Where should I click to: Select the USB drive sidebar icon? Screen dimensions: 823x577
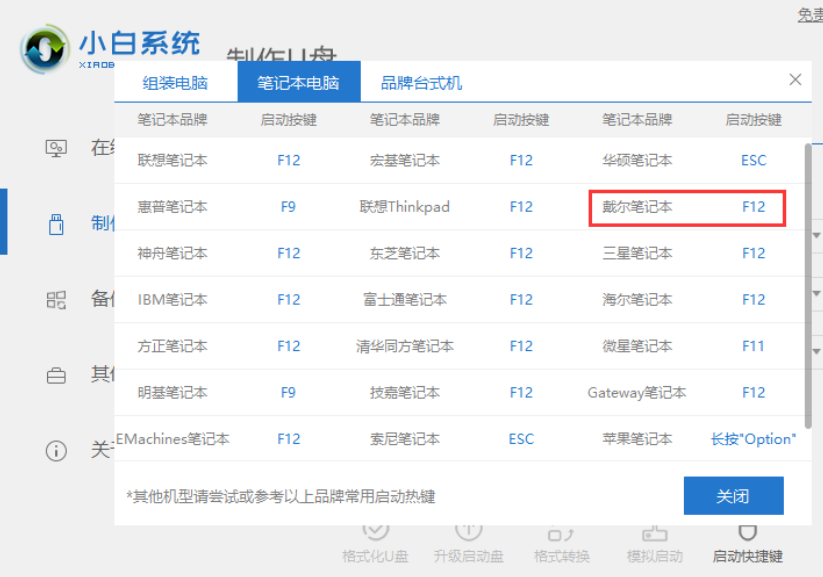pyautogui.click(x=56, y=223)
